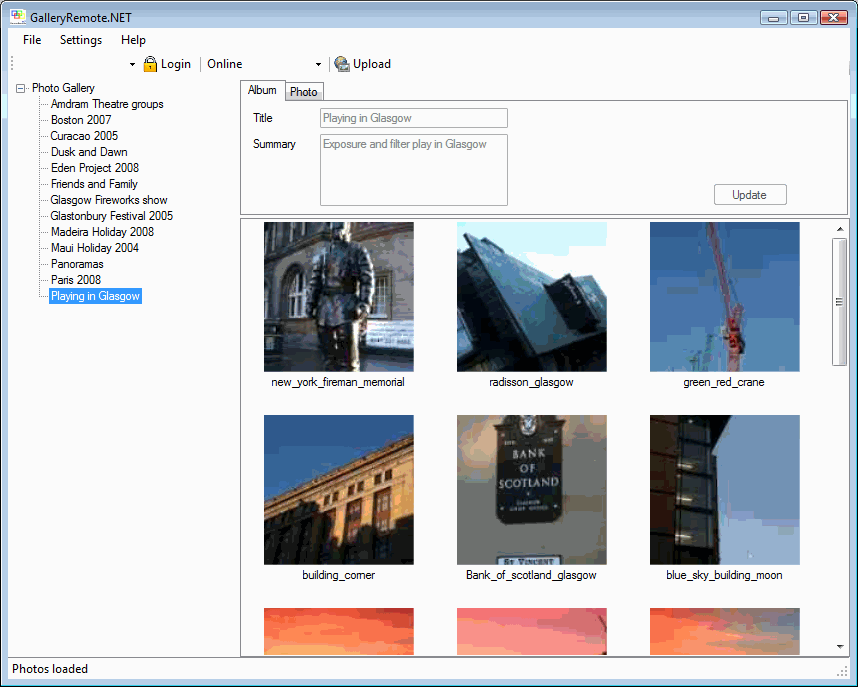Select the Glastonbury Festival 2005 album

tap(112, 216)
